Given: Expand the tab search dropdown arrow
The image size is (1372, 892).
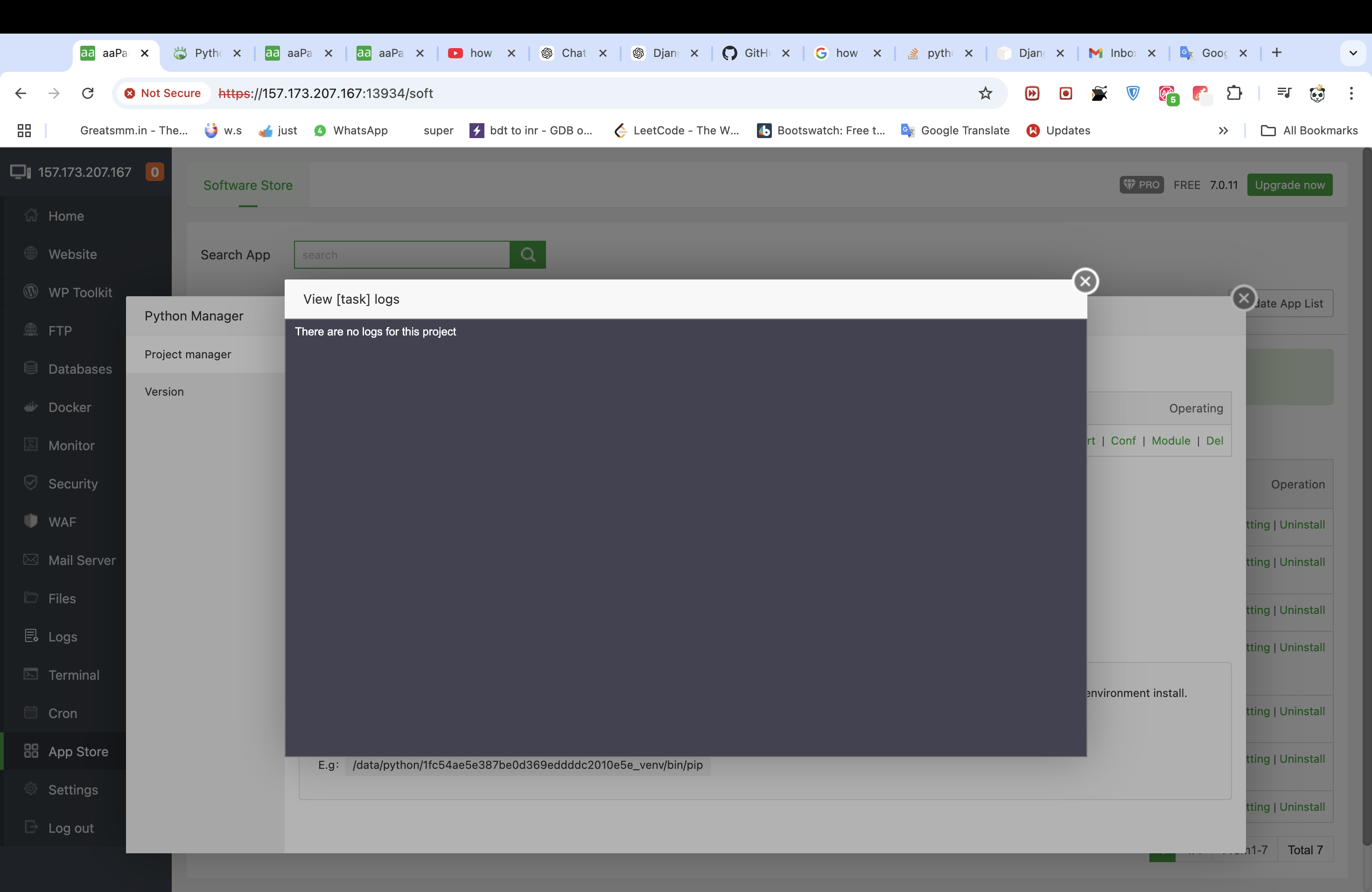Looking at the screenshot, I should click(1352, 53).
